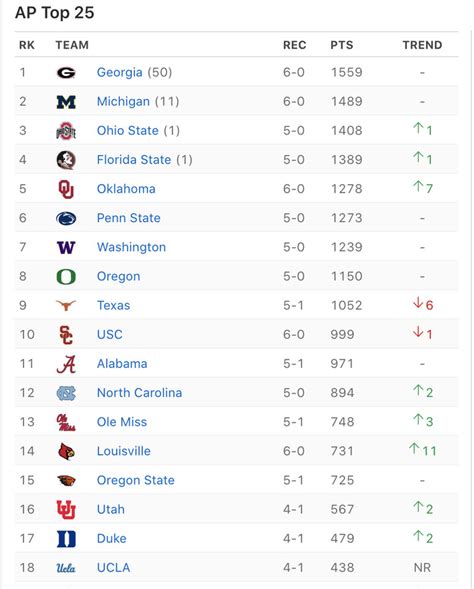
Task: Click the Texas Longhorns logo
Action: (x=66, y=305)
